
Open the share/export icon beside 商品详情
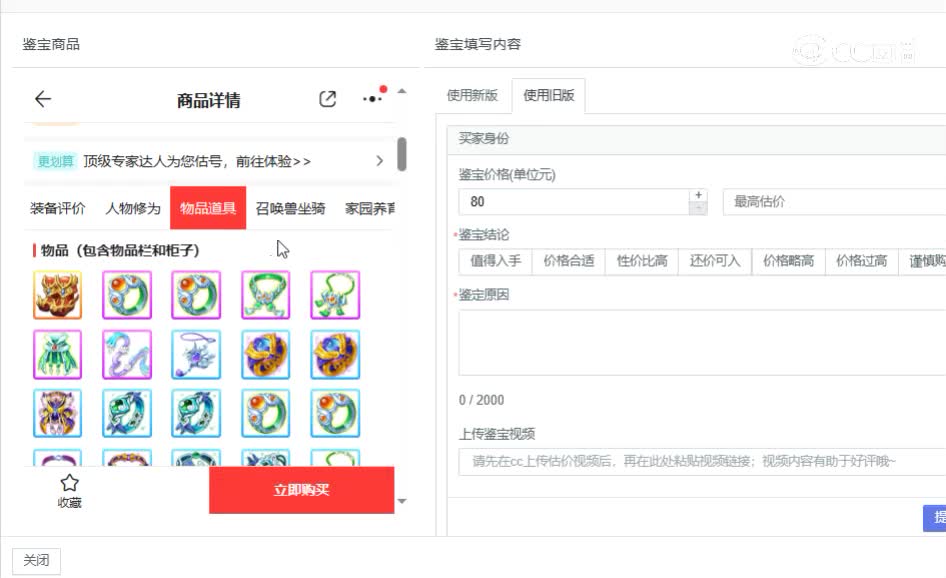click(x=327, y=99)
